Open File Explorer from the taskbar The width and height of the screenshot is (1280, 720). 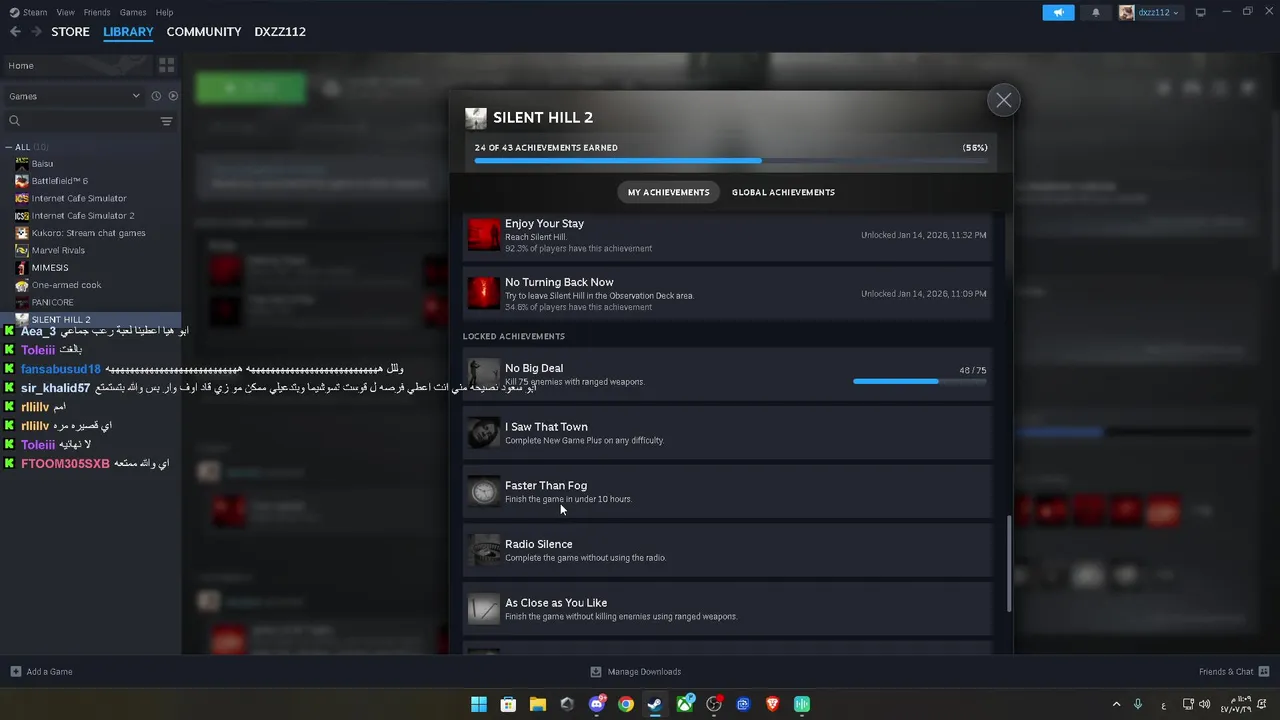[537, 704]
